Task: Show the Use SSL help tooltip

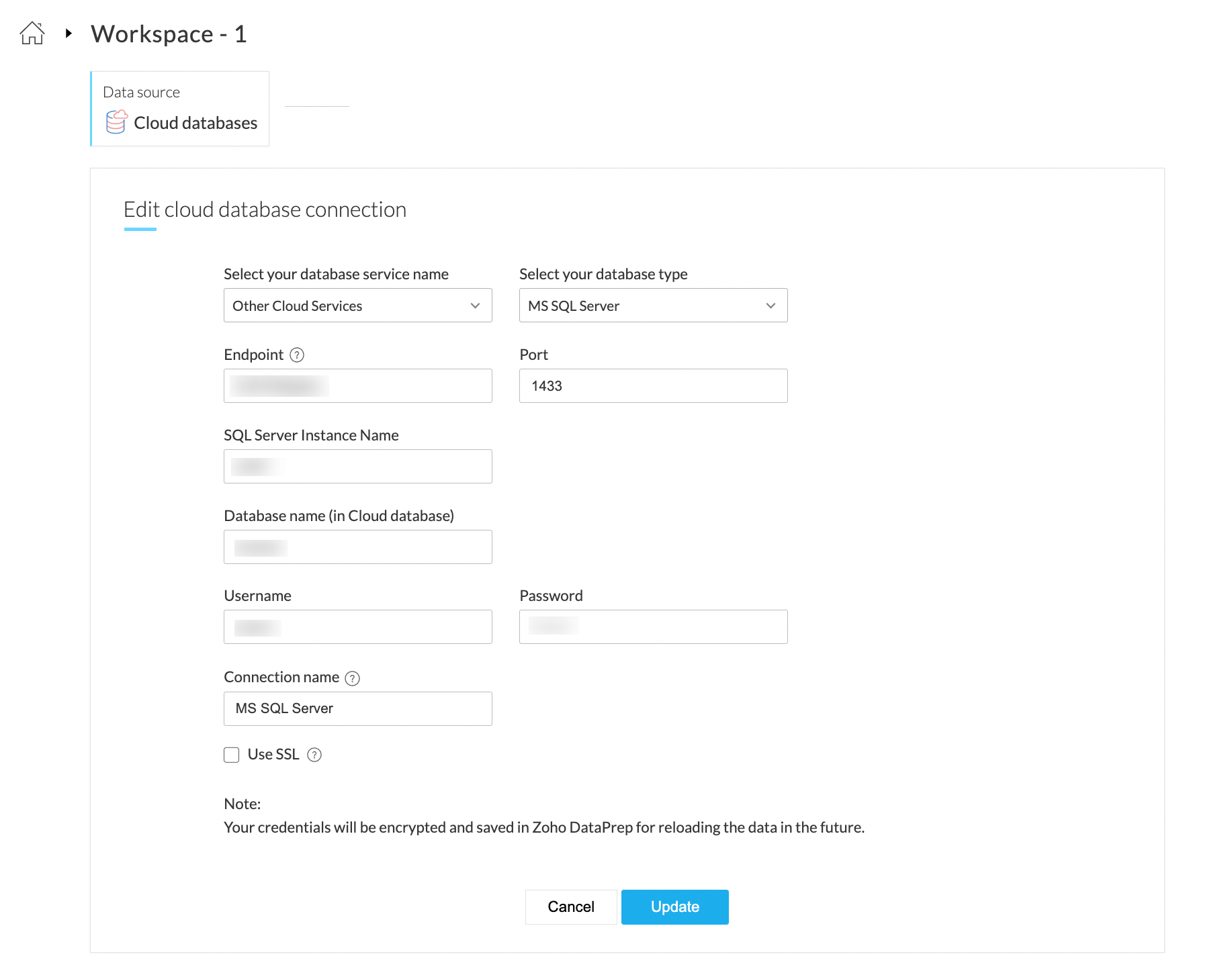Action: (314, 755)
